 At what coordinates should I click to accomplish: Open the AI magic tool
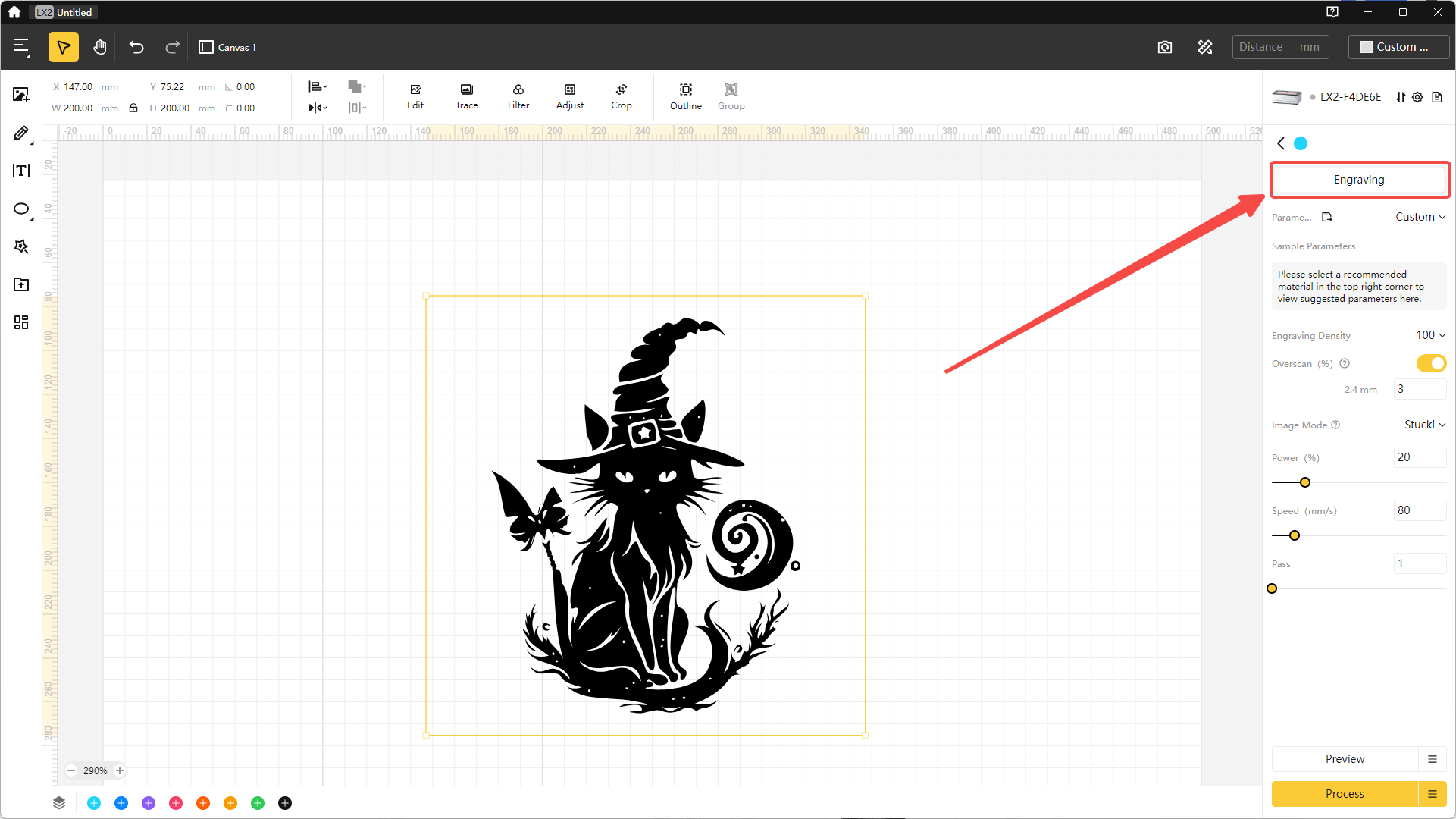point(20,246)
